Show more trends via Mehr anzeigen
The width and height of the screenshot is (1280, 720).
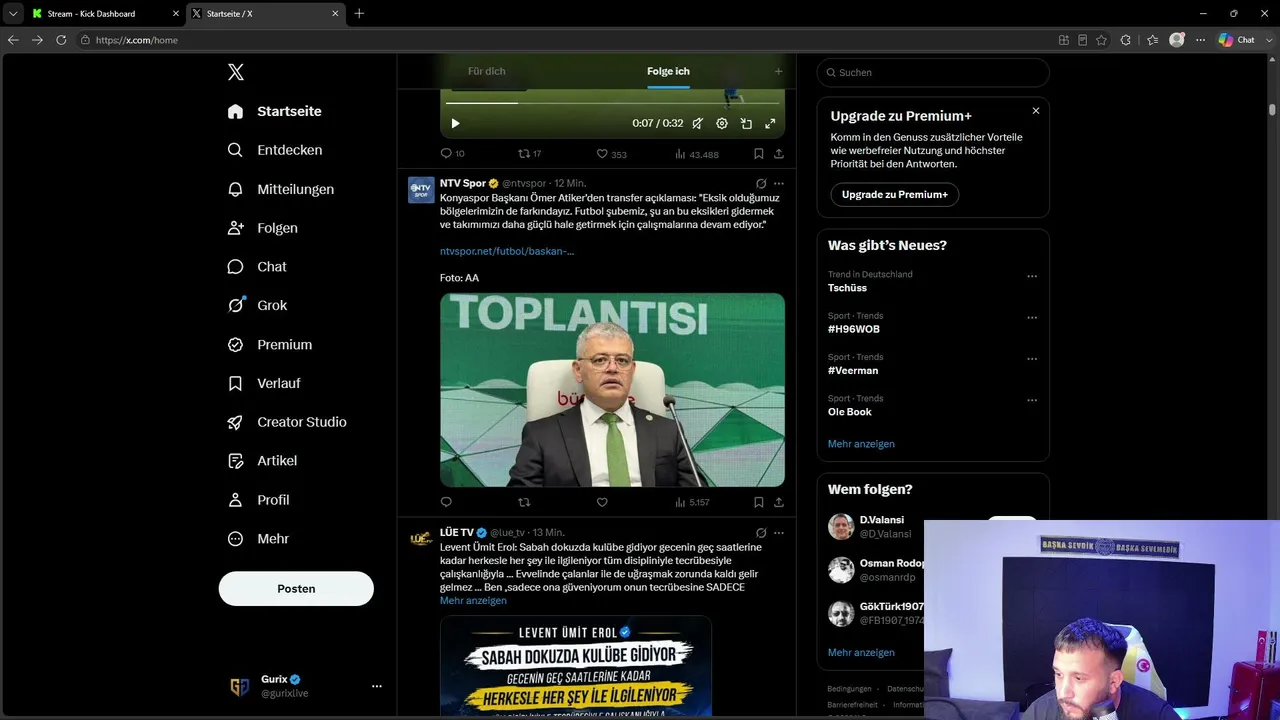tap(861, 444)
